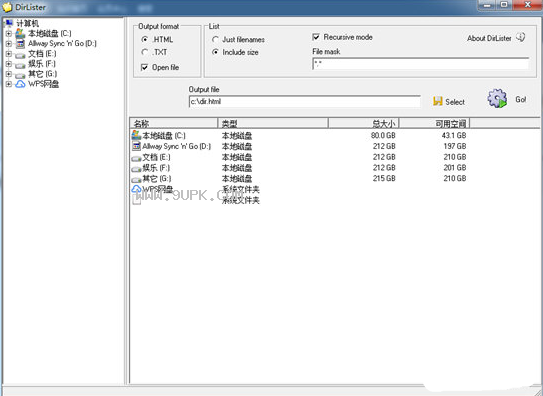Click the Select button label
Viewport: 543px width, 396px height.
(455, 102)
